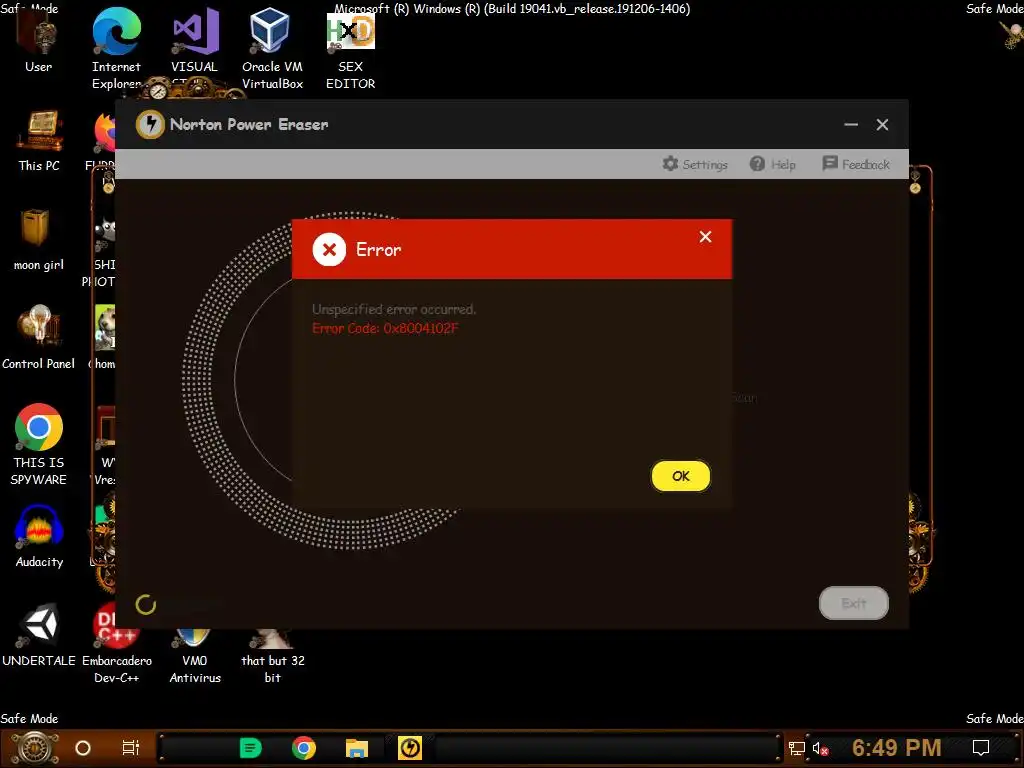Screen dimensions: 1024x768
Task: Click the Norton Power Eraser logo icon
Action: (150, 124)
